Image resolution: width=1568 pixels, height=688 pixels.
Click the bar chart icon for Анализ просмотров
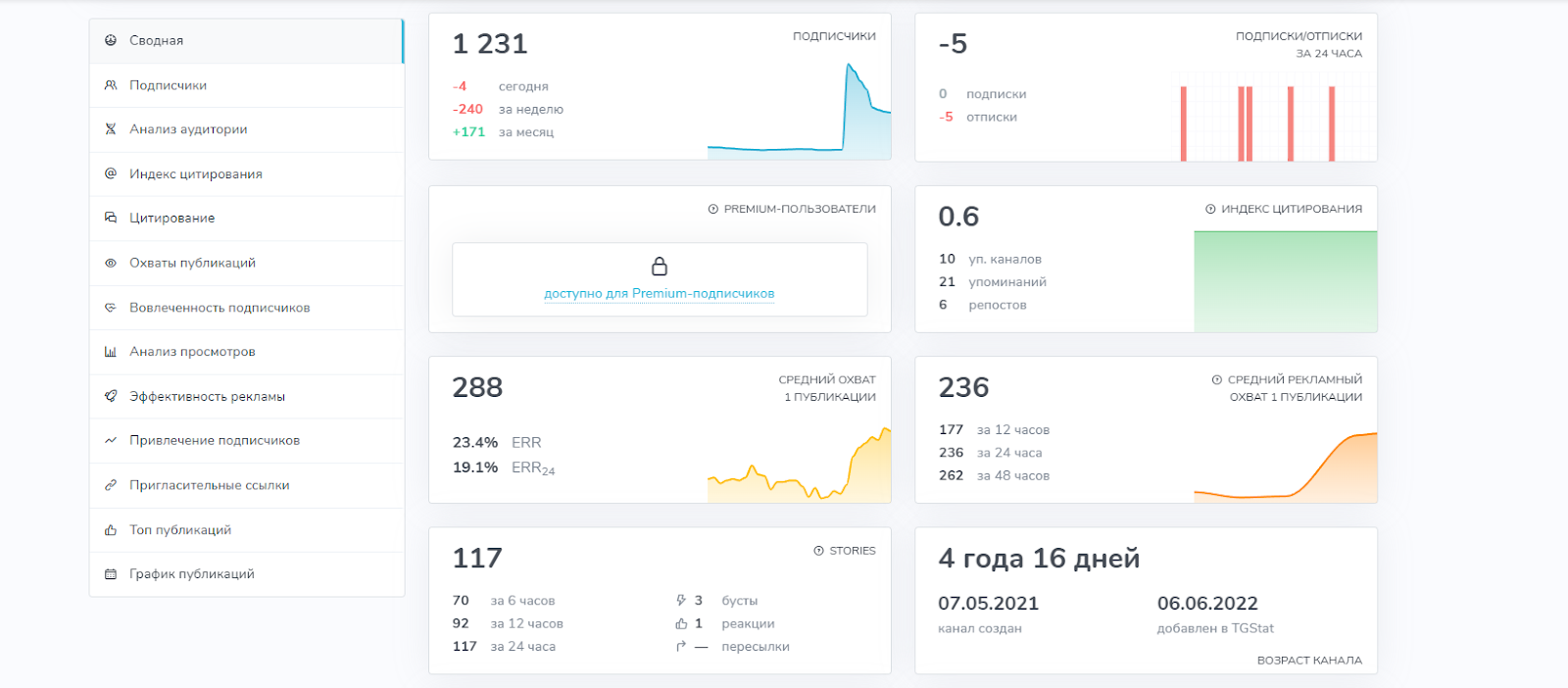(x=111, y=352)
